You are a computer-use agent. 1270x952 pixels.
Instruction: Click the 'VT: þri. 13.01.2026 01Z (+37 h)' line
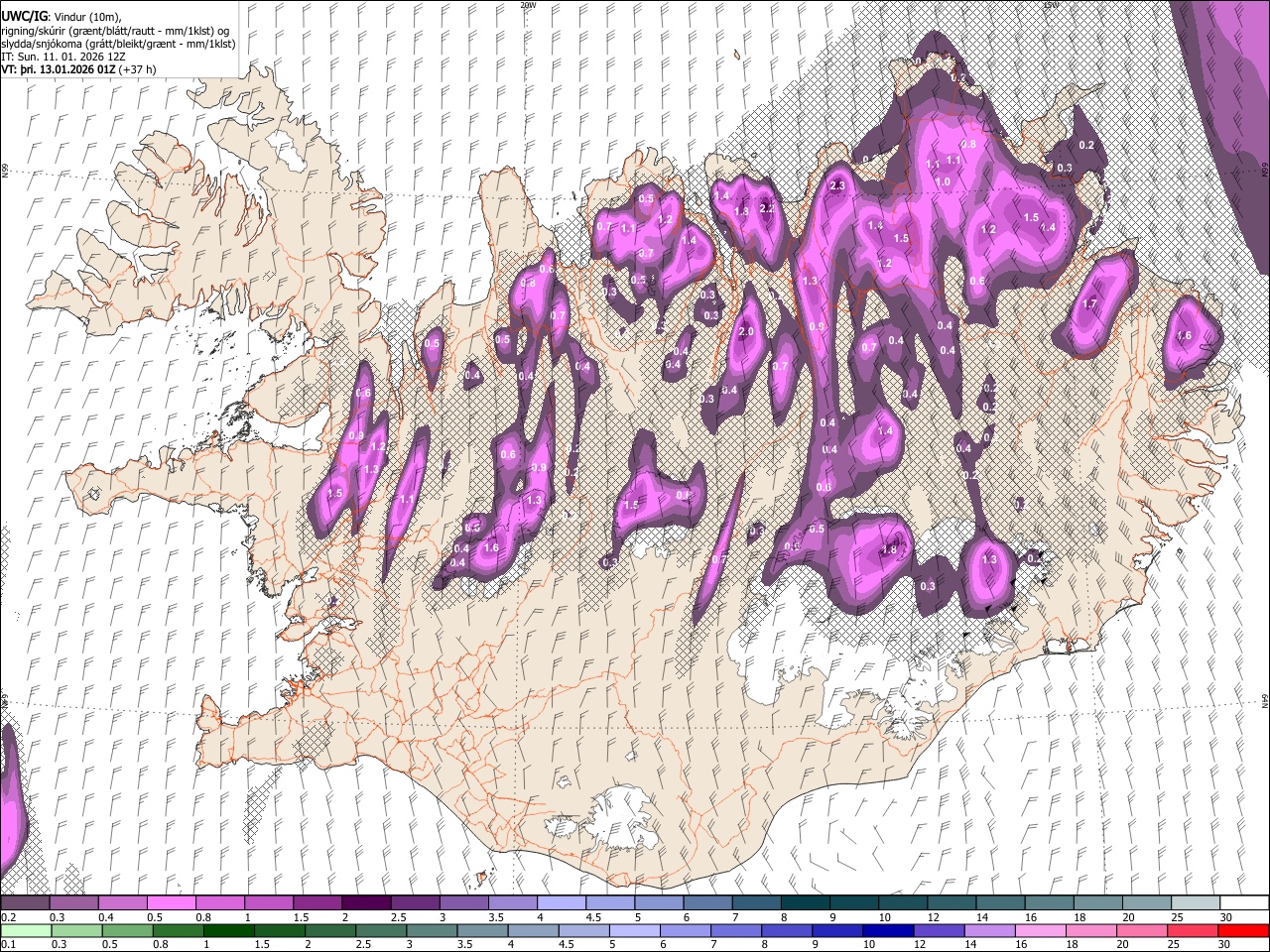coord(78,70)
